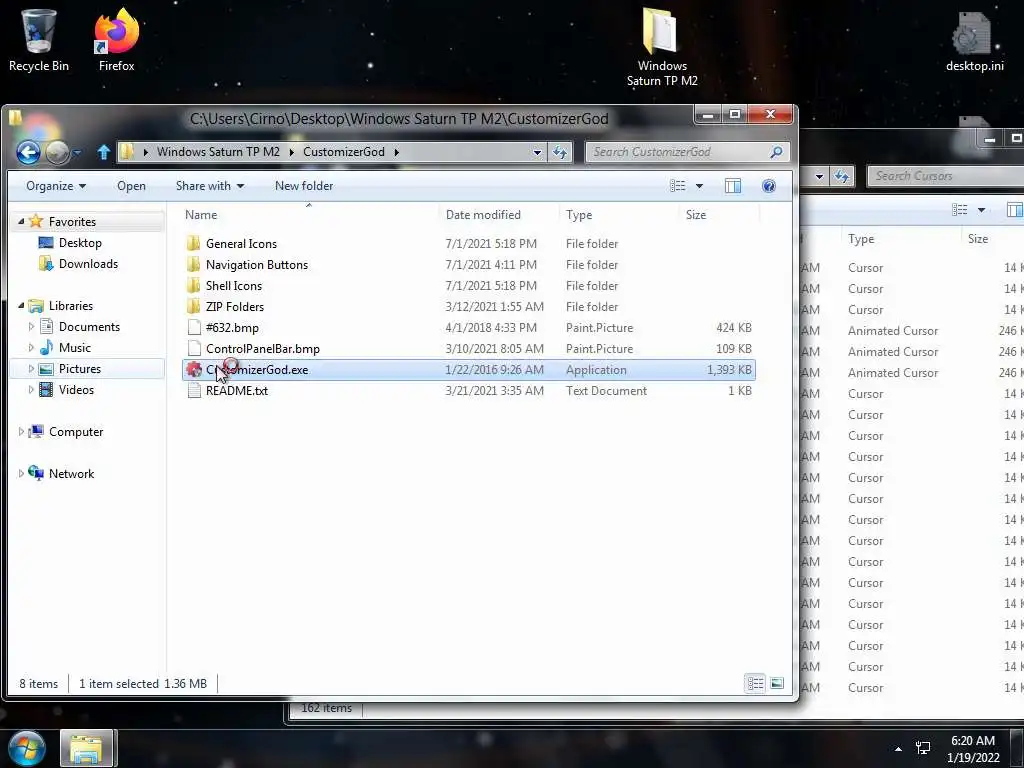Expand the Network tree node
The image size is (1024, 768).
click(21, 473)
